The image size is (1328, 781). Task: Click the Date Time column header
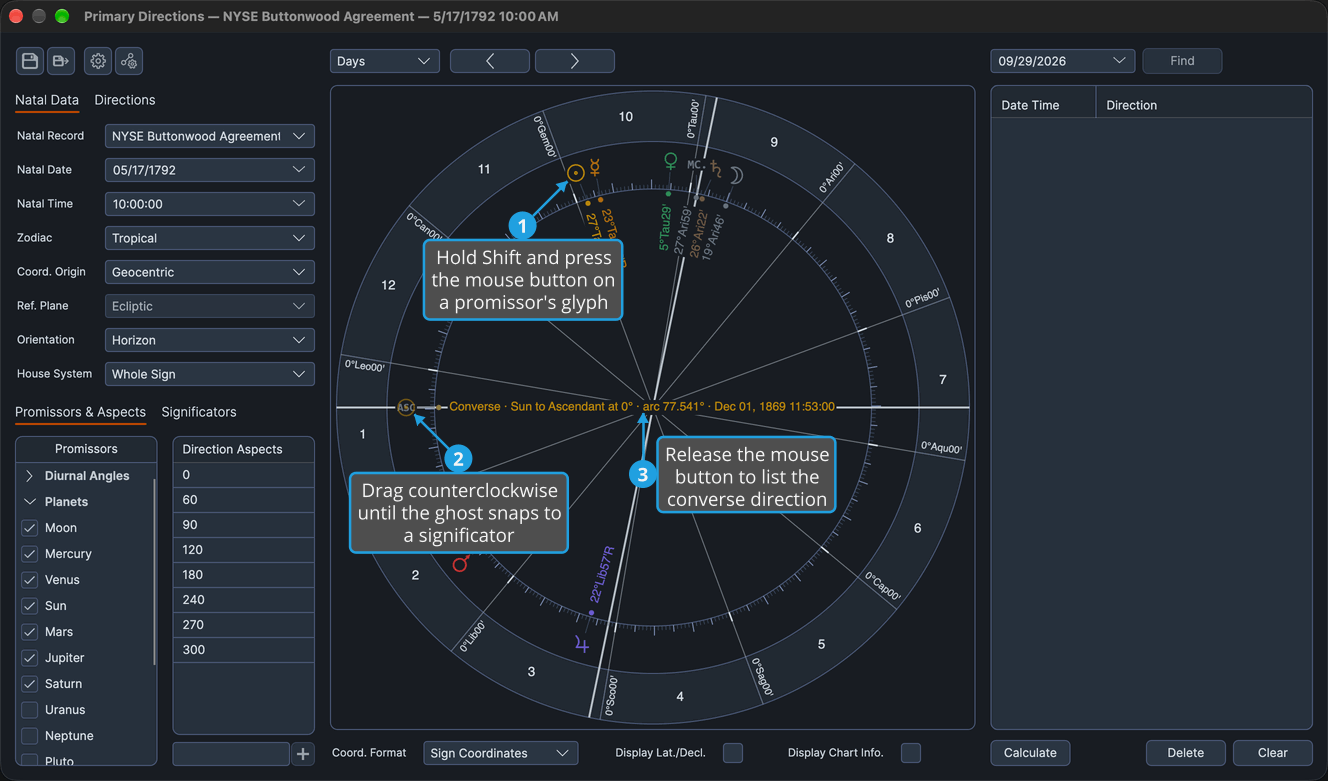pyautogui.click(x=1044, y=105)
